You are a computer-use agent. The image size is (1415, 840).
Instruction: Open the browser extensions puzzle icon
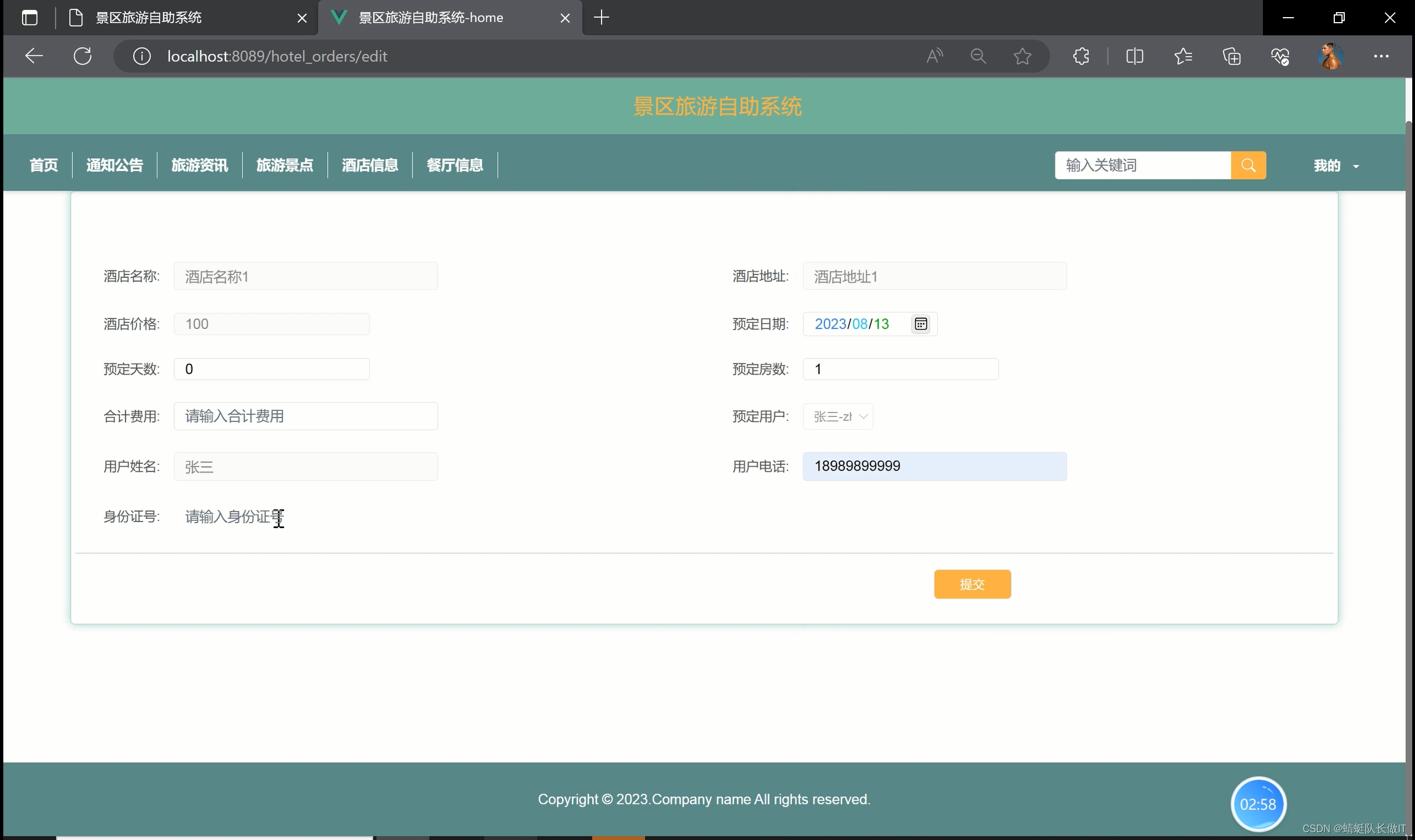point(1080,56)
